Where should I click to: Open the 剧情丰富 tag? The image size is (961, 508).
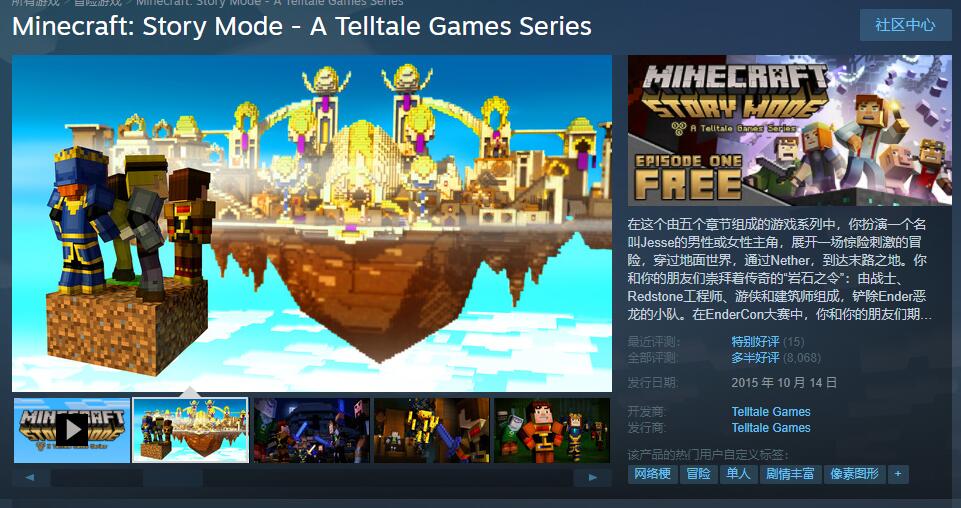pos(790,474)
